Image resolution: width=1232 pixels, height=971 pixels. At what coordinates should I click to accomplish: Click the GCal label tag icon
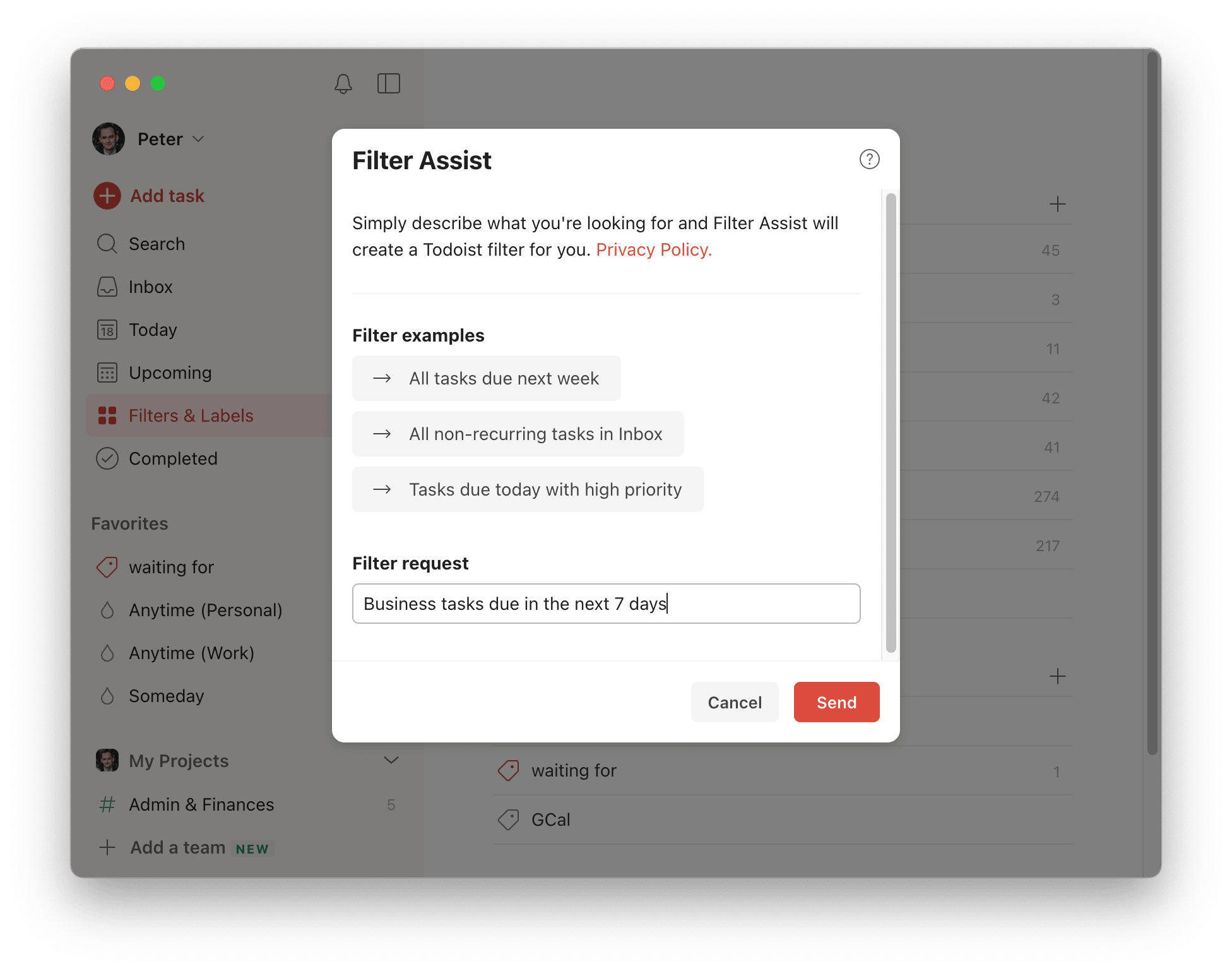509,819
